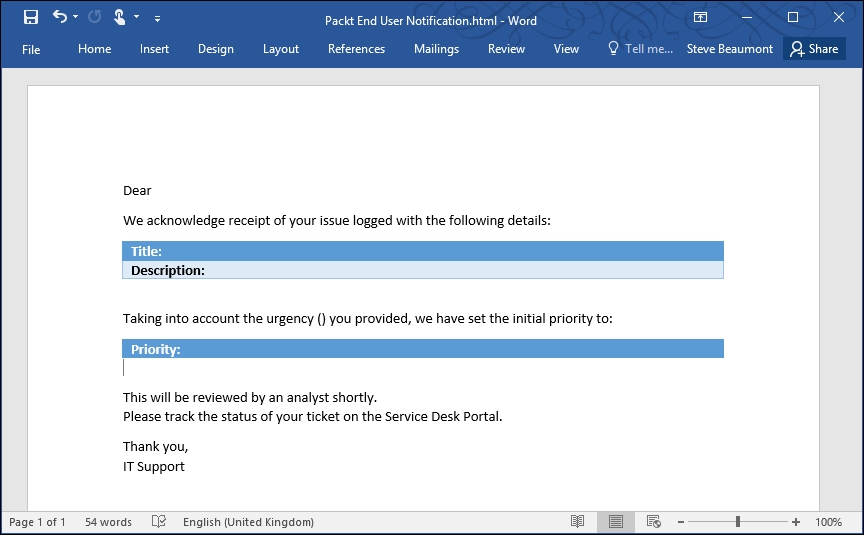Open the Insert ribbon tab
Image resolution: width=864 pixels, height=535 pixels.
pyautogui.click(x=154, y=49)
